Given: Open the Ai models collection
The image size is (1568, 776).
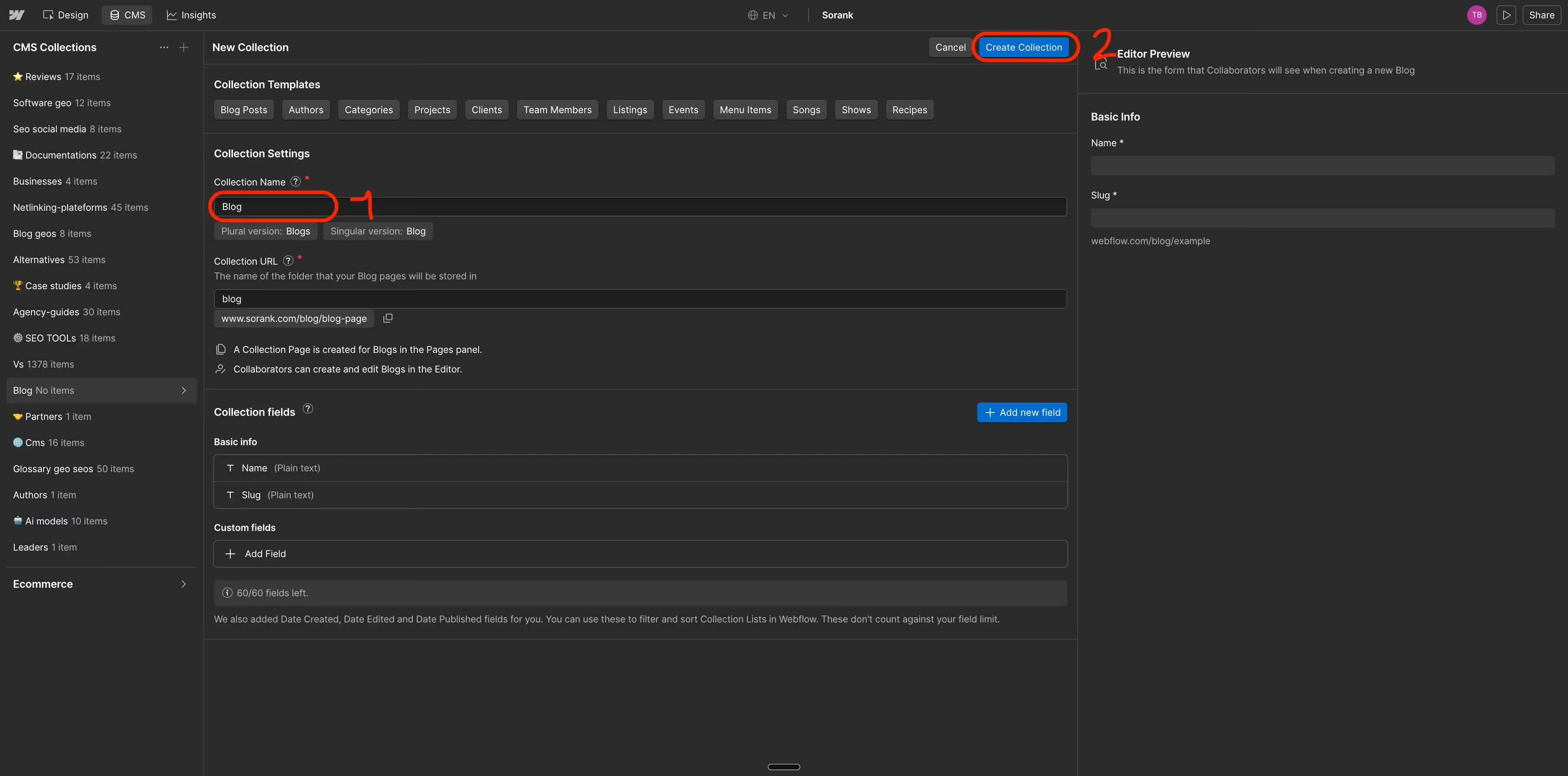Looking at the screenshot, I should coord(101,522).
